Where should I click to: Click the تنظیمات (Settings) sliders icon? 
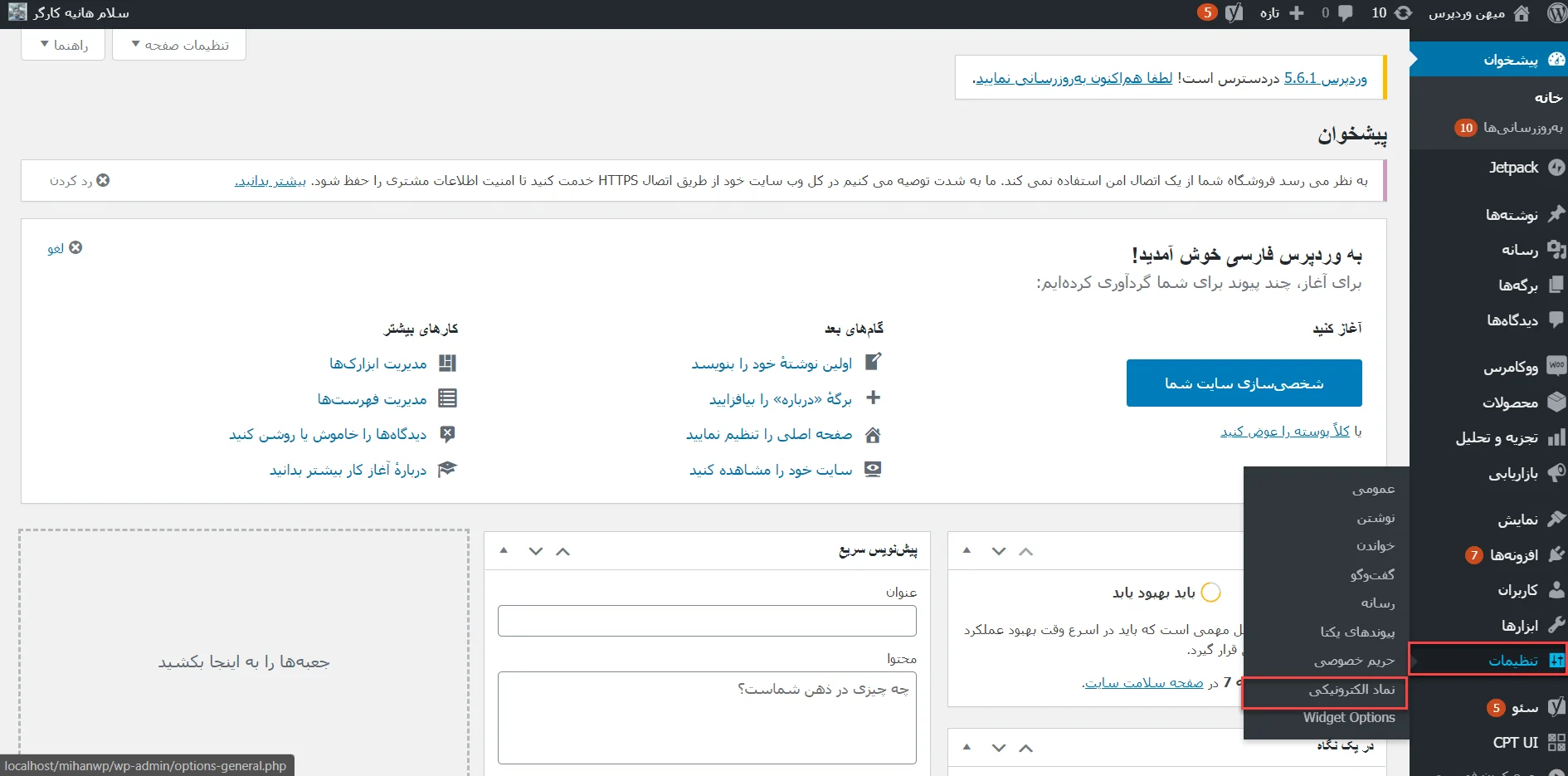click(x=1556, y=661)
